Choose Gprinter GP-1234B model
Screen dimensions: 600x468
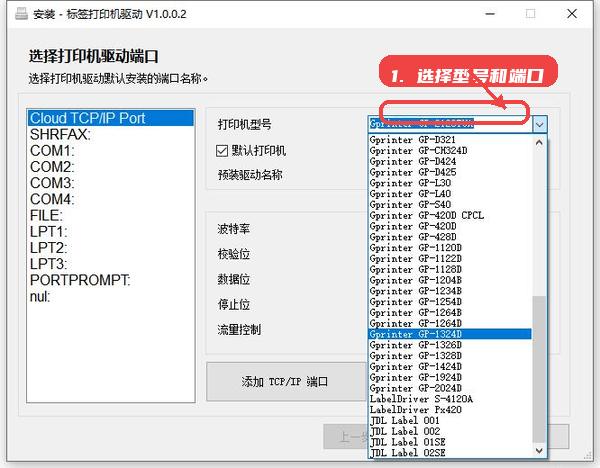click(450, 291)
